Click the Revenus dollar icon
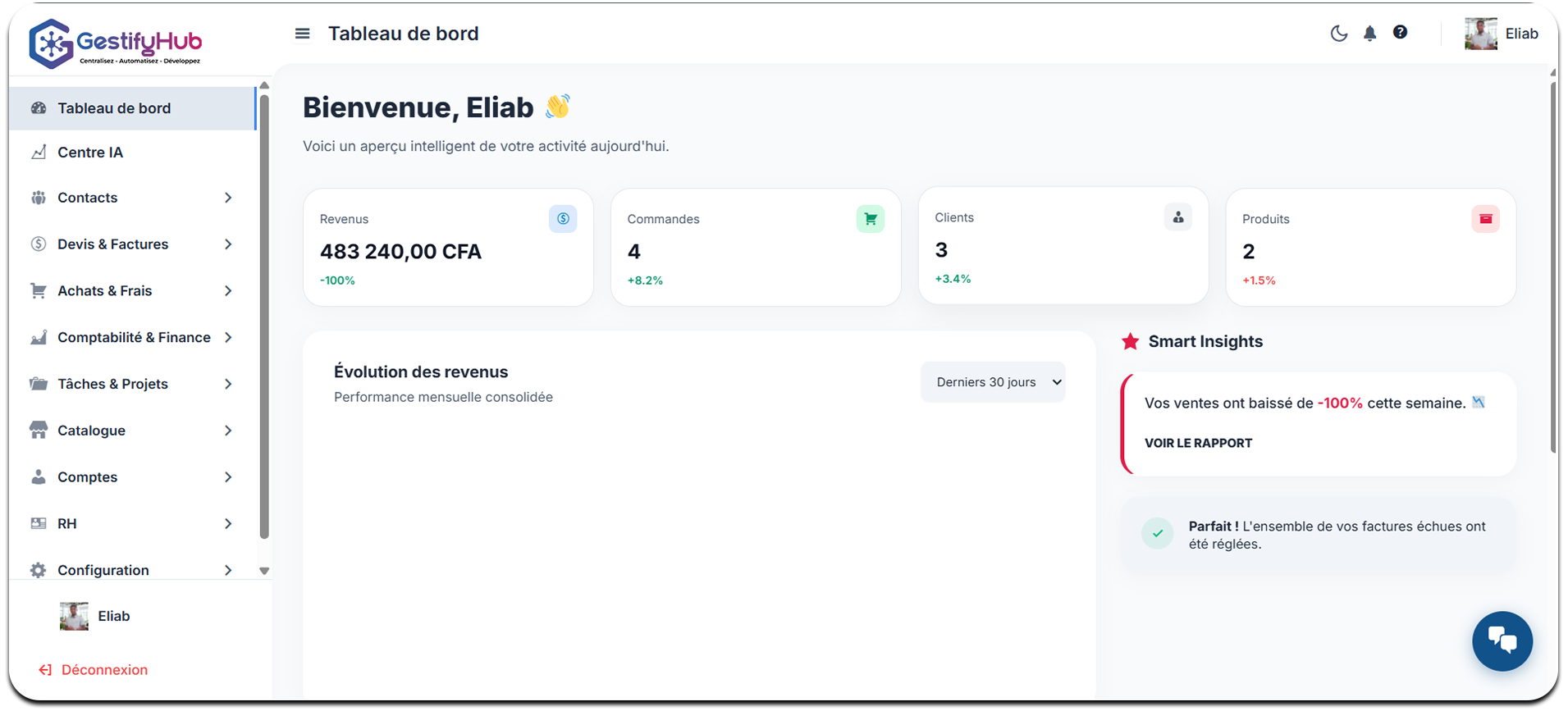Viewport: 1568px width, 711px height. [x=563, y=219]
